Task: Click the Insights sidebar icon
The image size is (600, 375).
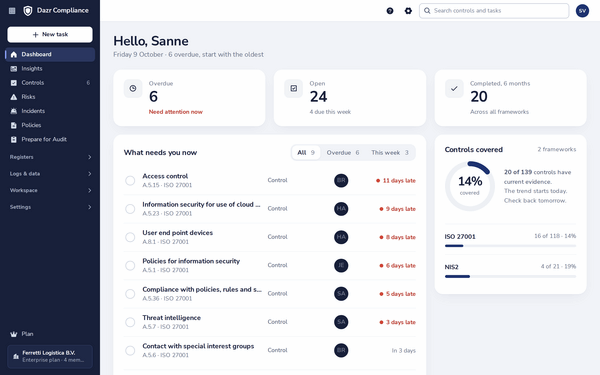Action: [x=14, y=68]
